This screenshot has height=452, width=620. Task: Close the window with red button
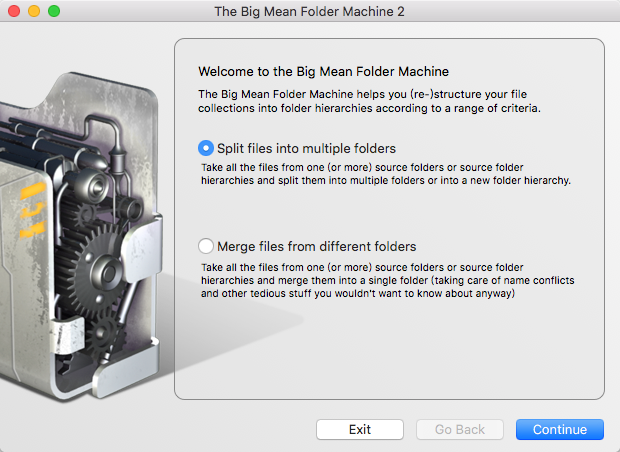click(x=14, y=11)
